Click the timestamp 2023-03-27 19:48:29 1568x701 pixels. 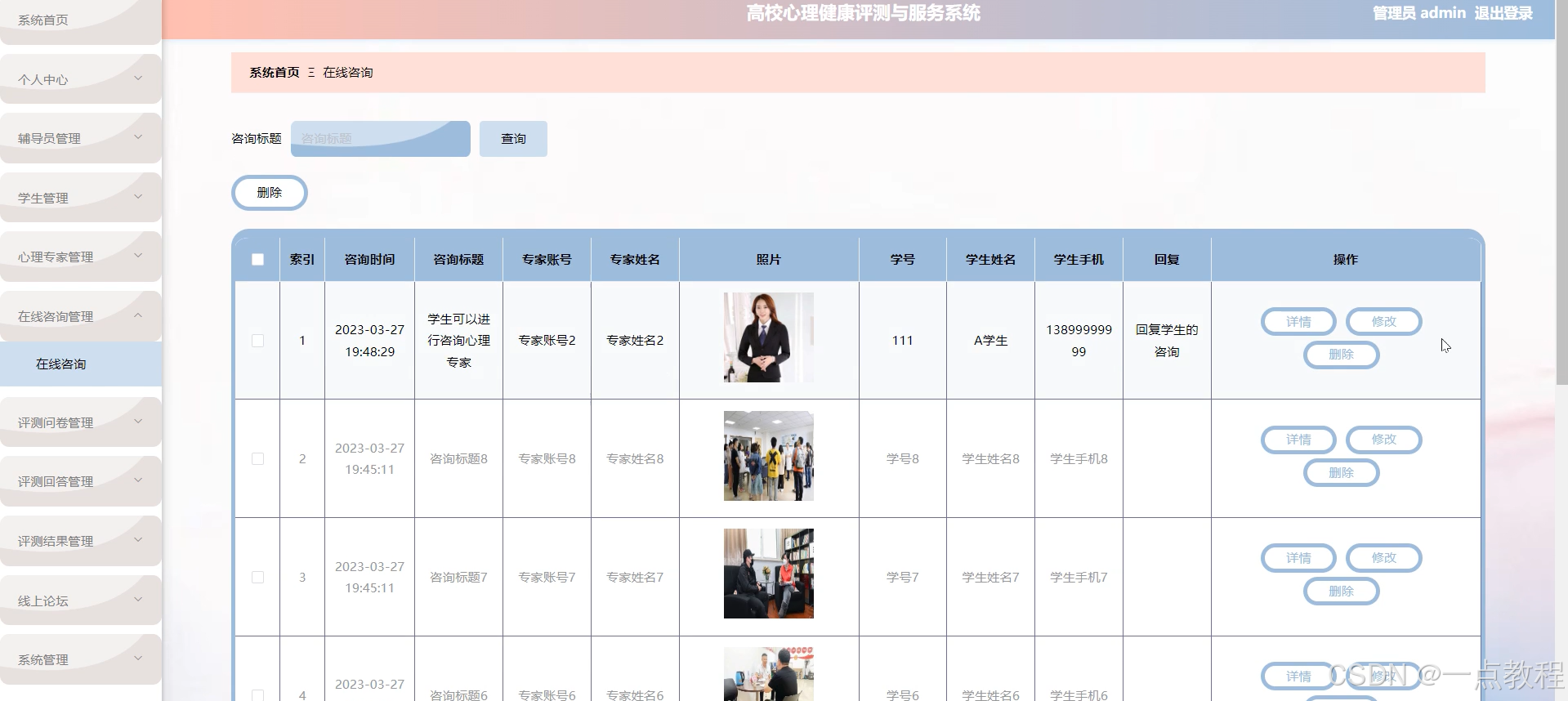tap(369, 341)
